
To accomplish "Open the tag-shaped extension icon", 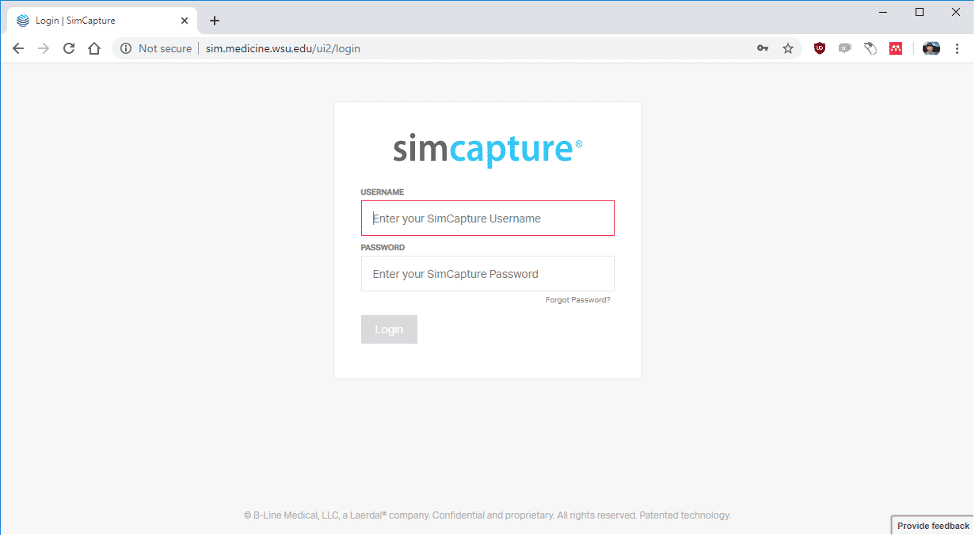I will [x=870, y=48].
